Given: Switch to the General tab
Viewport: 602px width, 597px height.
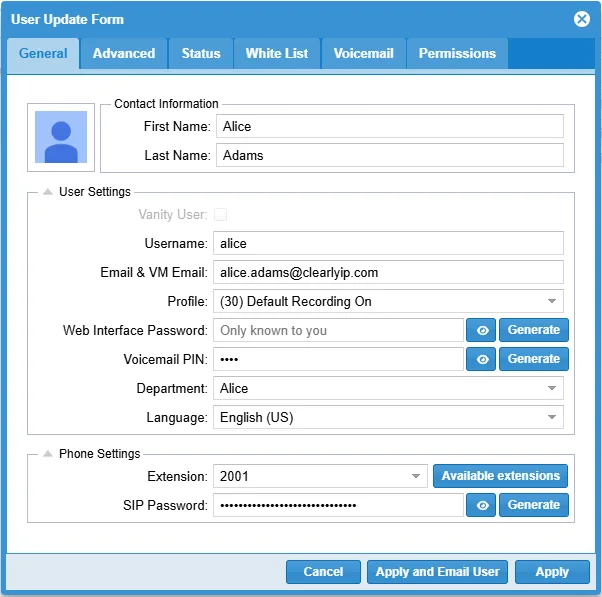Looking at the screenshot, I should coord(43,53).
